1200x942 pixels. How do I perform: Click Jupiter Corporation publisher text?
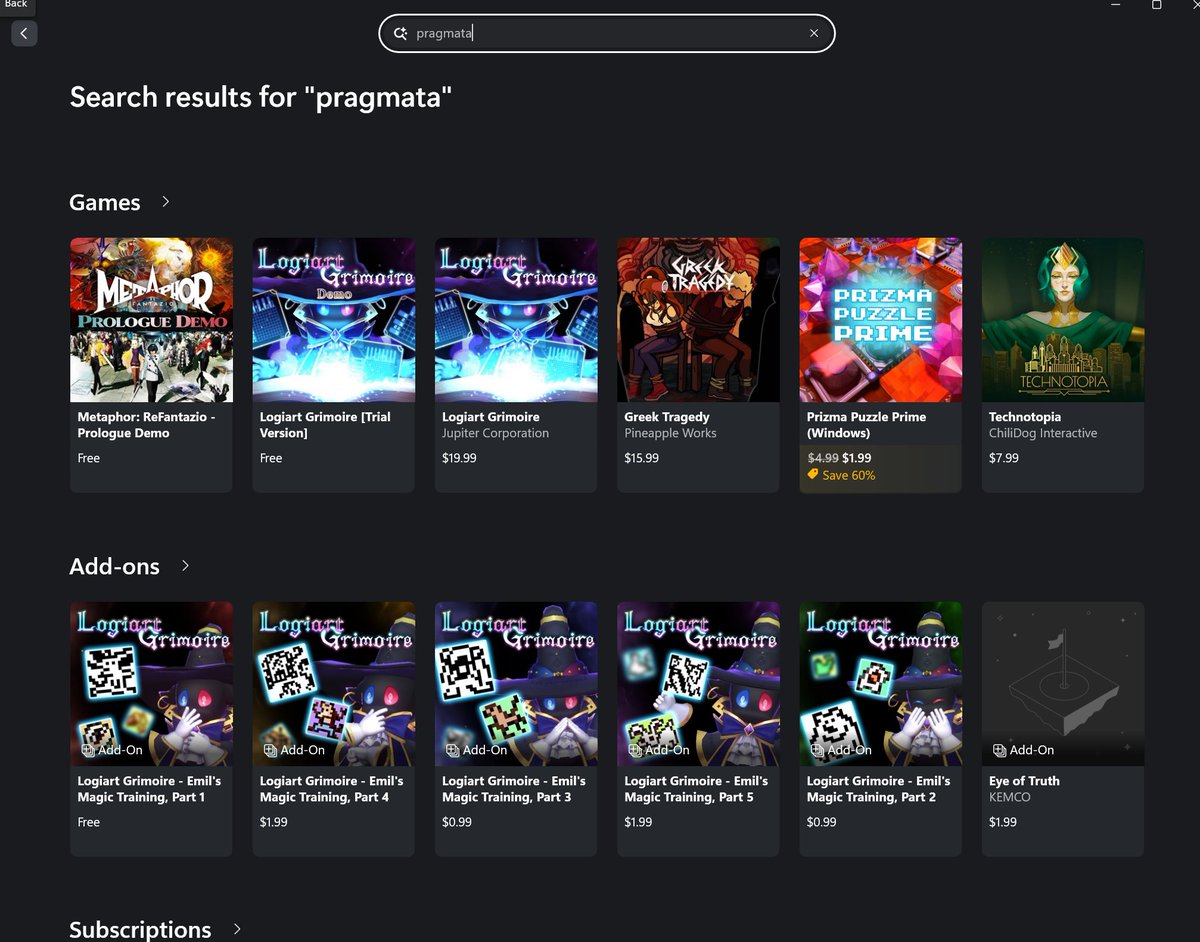click(495, 433)
